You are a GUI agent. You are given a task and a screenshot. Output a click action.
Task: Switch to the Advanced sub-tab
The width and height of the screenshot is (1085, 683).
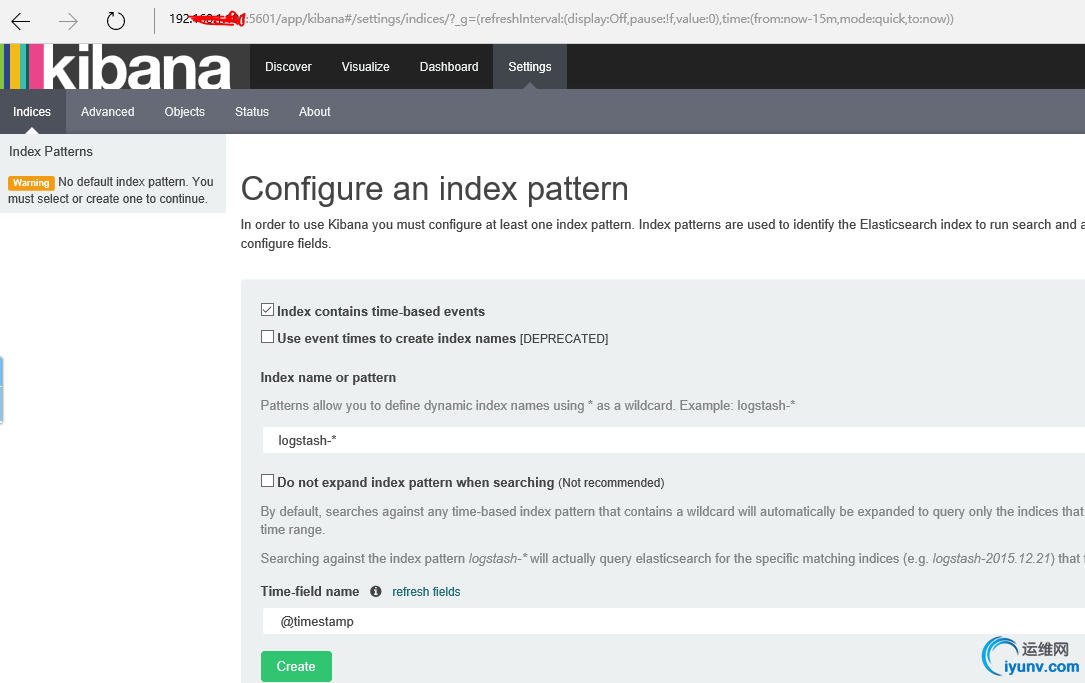point(107,111)
